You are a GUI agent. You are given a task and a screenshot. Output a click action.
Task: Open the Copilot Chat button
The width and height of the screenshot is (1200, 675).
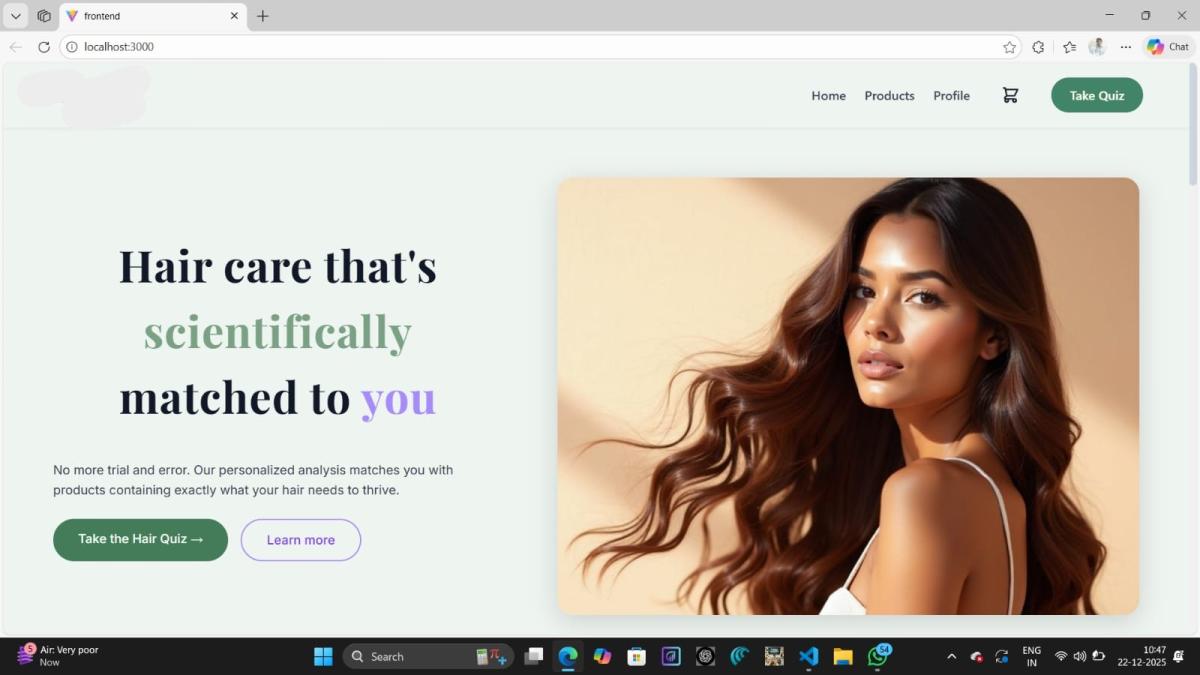1168,47
